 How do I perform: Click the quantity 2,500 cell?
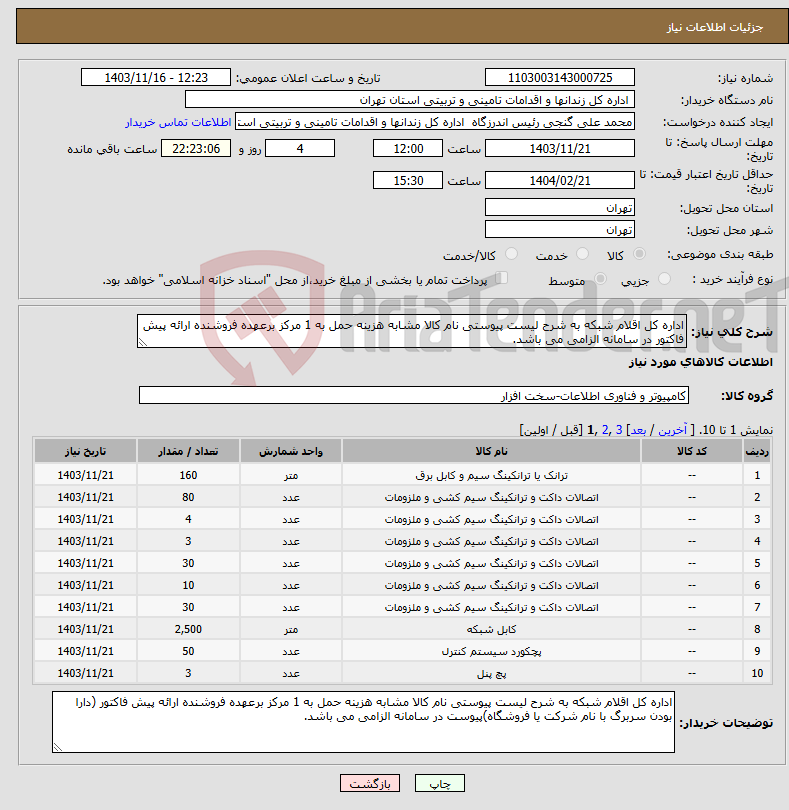click(188, 629)
